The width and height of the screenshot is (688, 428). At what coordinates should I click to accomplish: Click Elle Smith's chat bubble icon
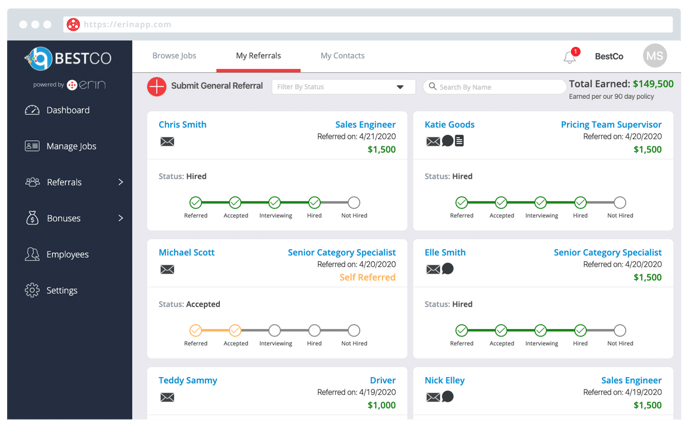pyautogui.click(x=448, y=269)
